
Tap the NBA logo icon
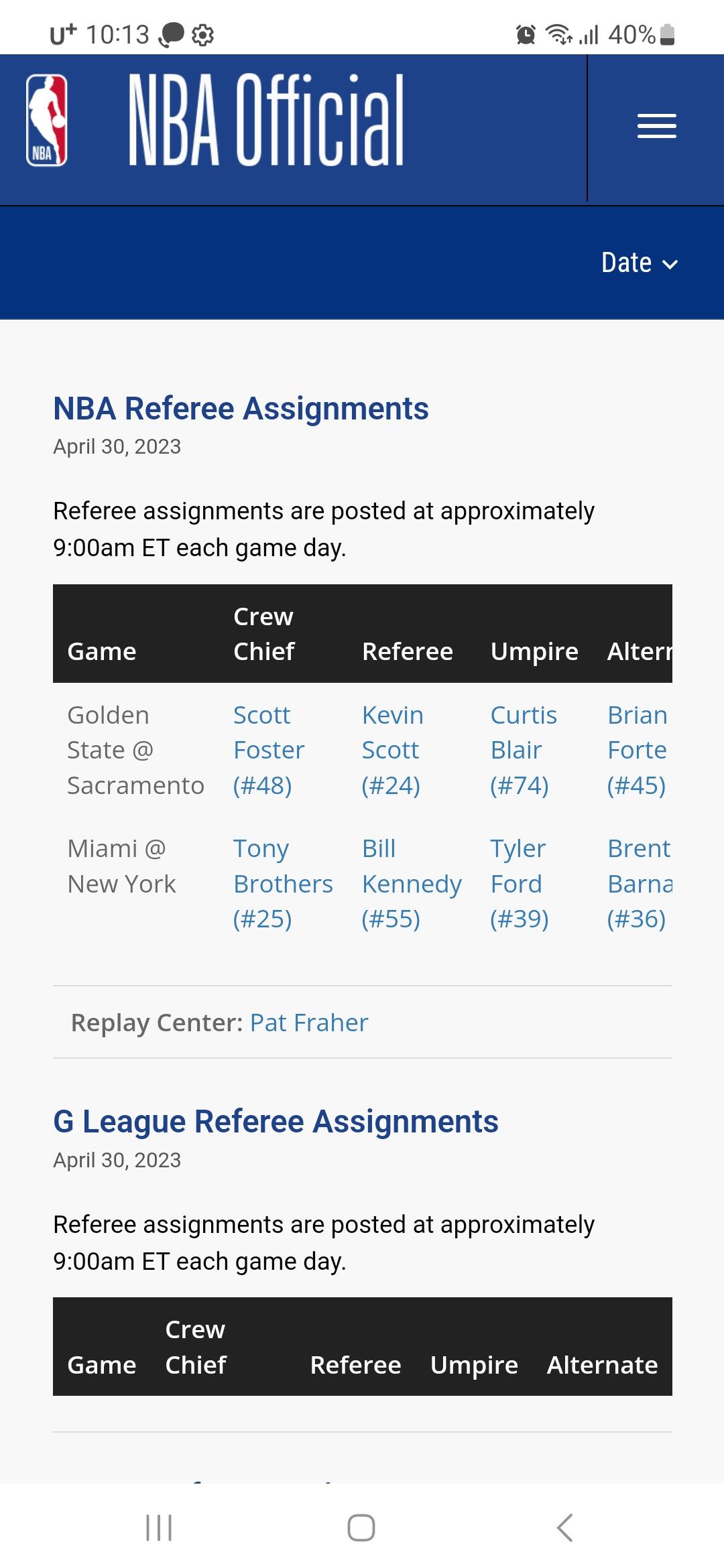coord(46,120)
